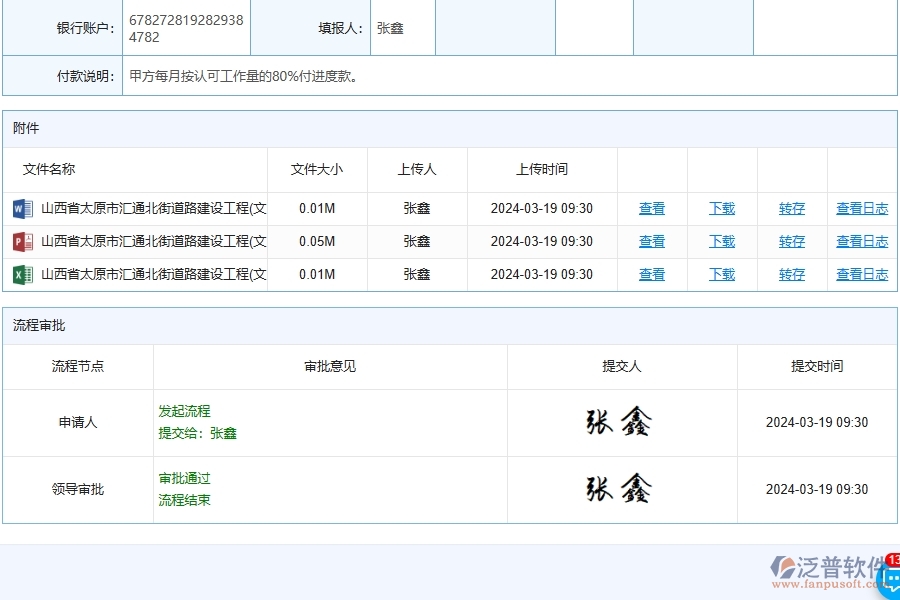Image resolution: width=900 pixels, height=600 pixels.
Task: Click 下载 on the Excel attachment row
Action: (x=721, y=274)
